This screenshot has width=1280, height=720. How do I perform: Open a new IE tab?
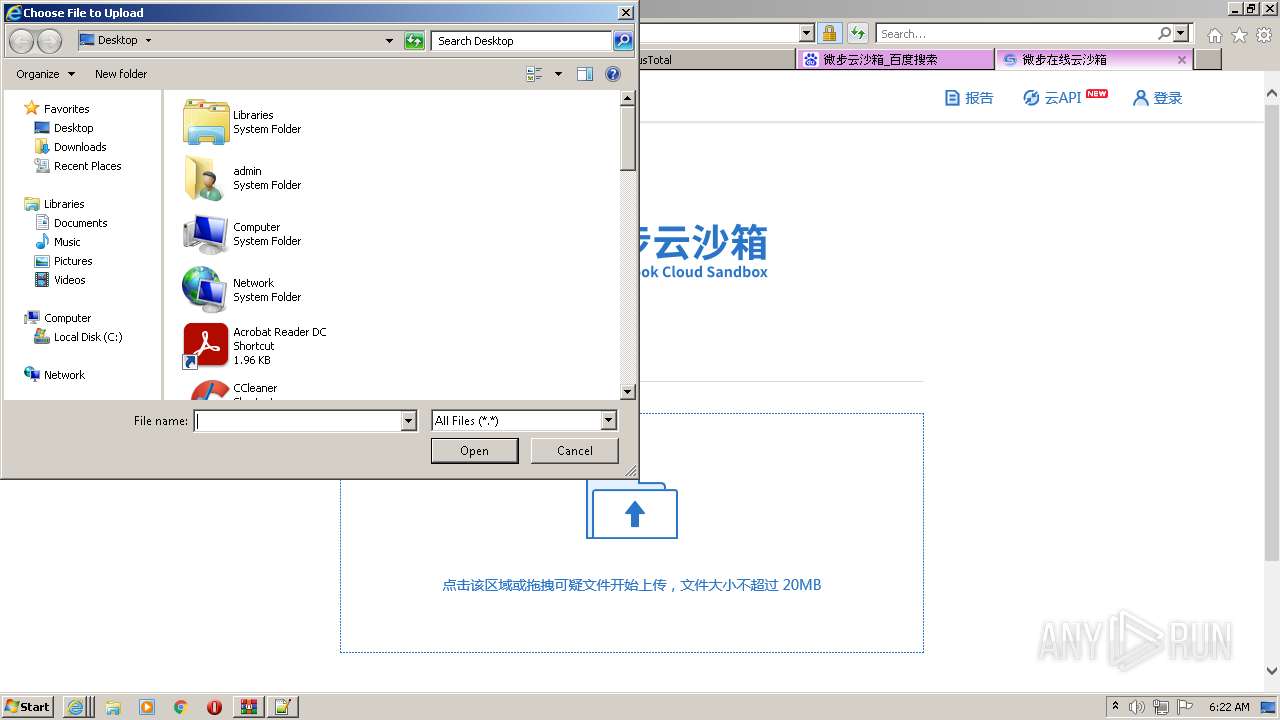click(x=1208, y=60)
